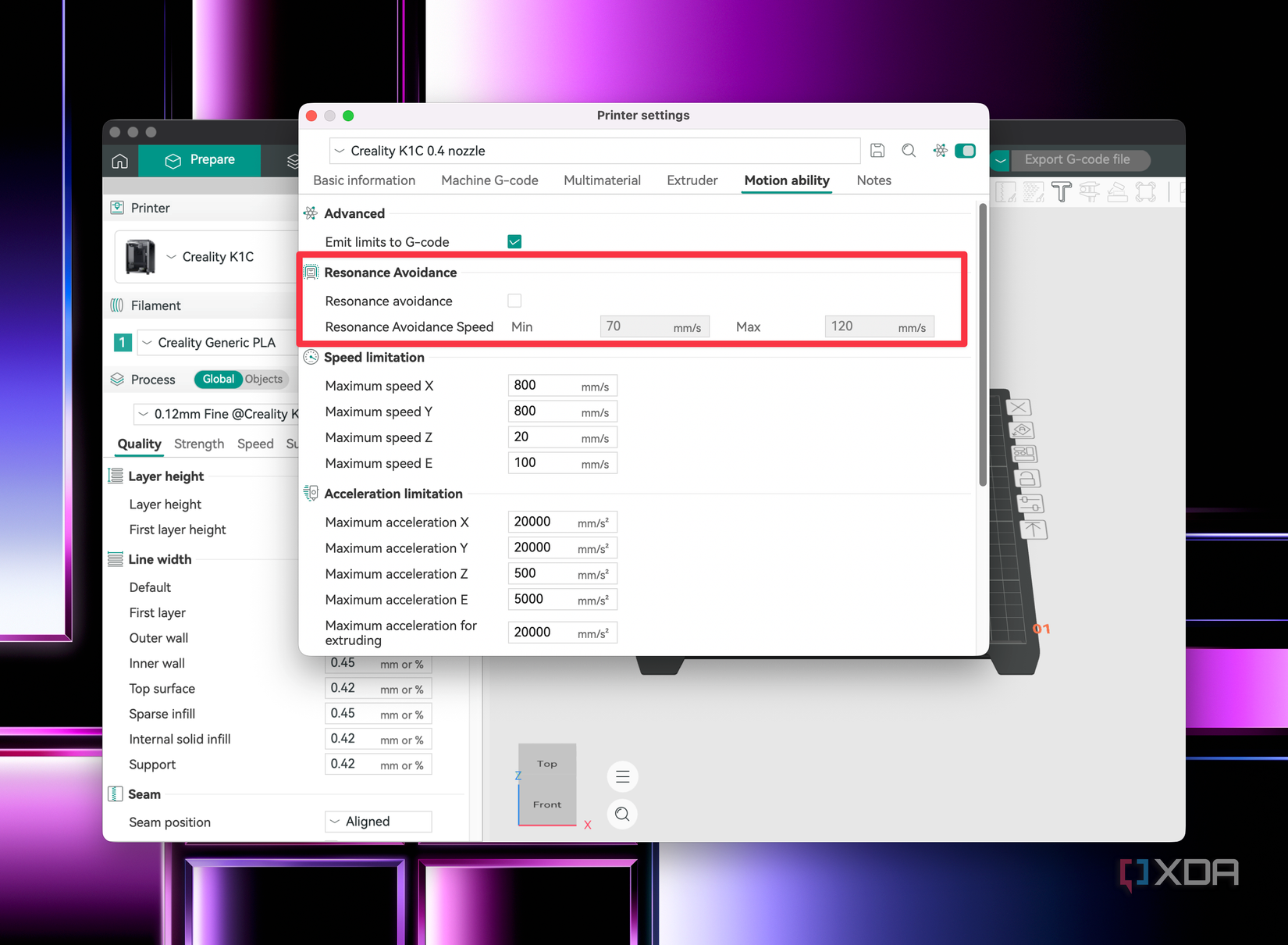1288x945 pixels.
Task: Uncheck Emit limits to G-code checkbox
Action: click(x=514, y=242)
